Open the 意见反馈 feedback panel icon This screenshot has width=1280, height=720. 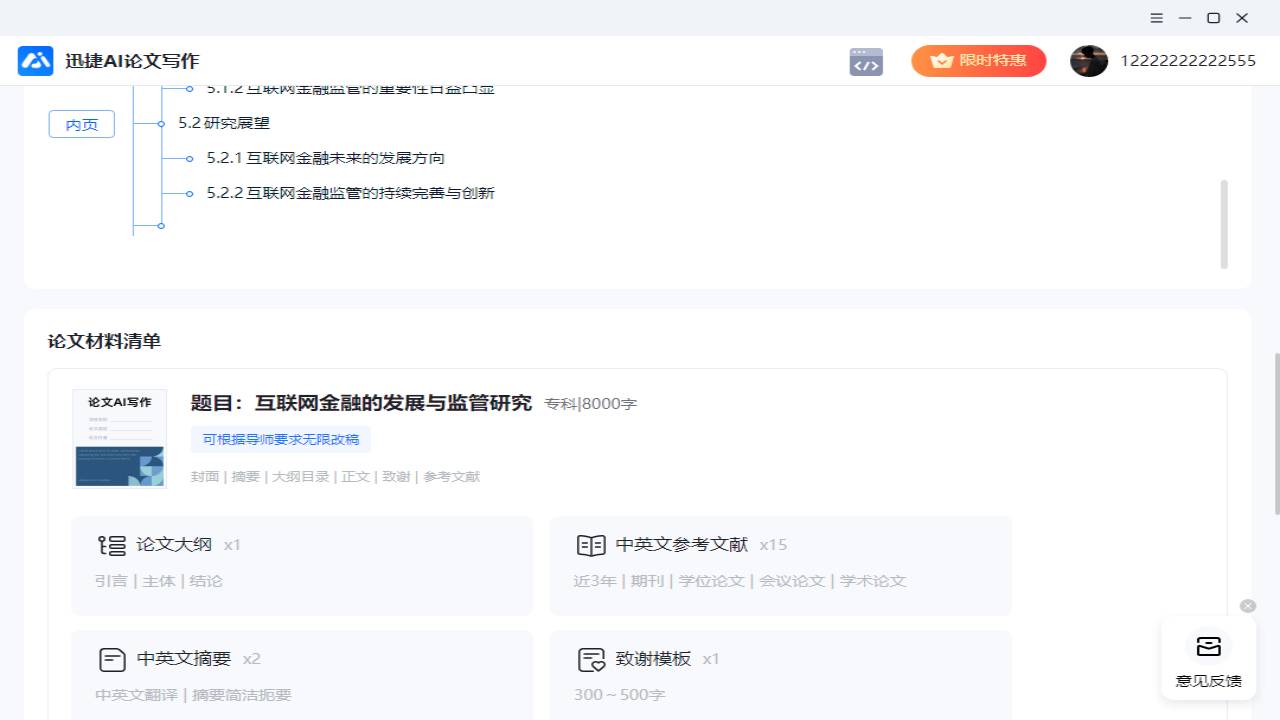[1208, 646]
